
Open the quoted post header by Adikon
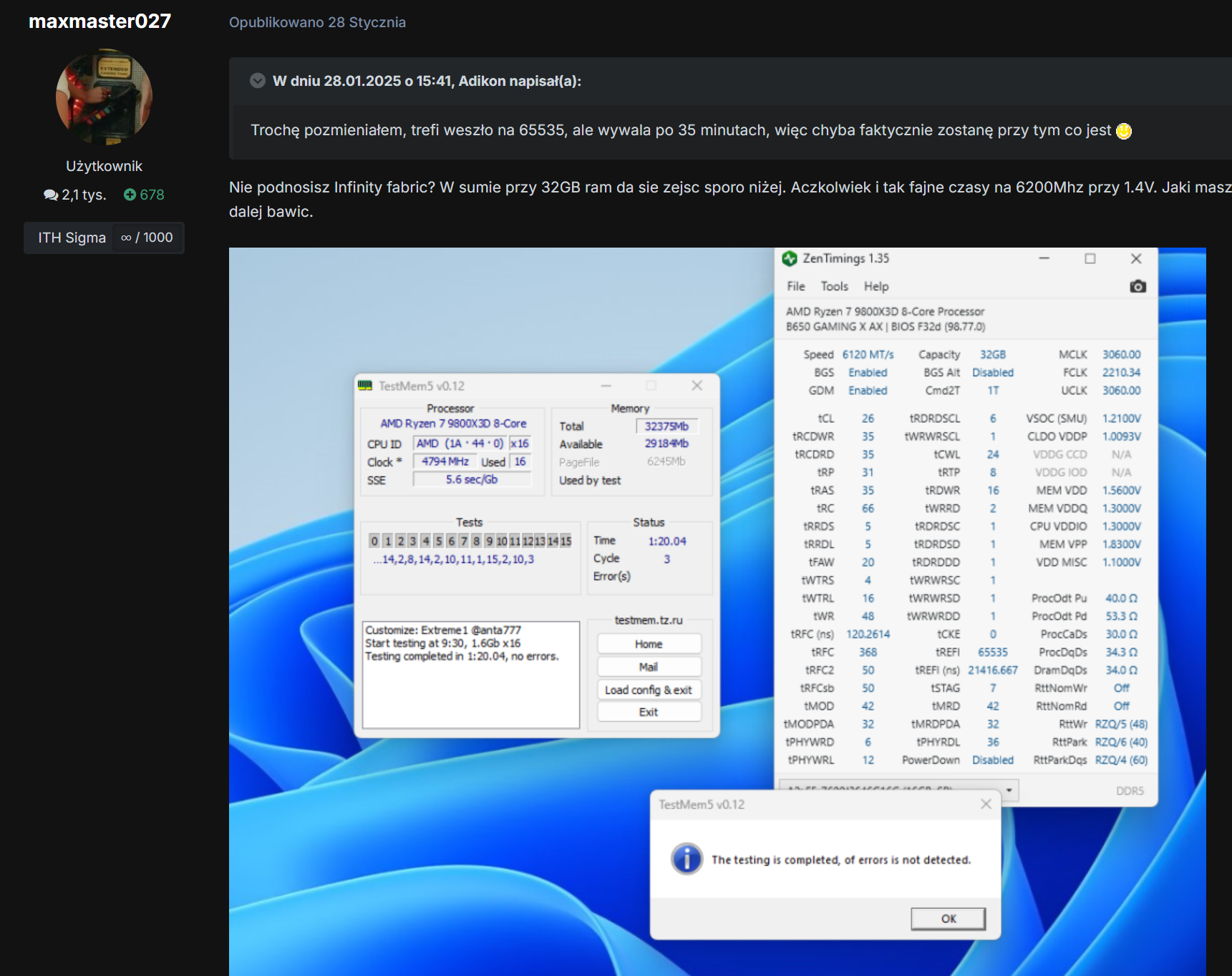(x=427, y=81)
